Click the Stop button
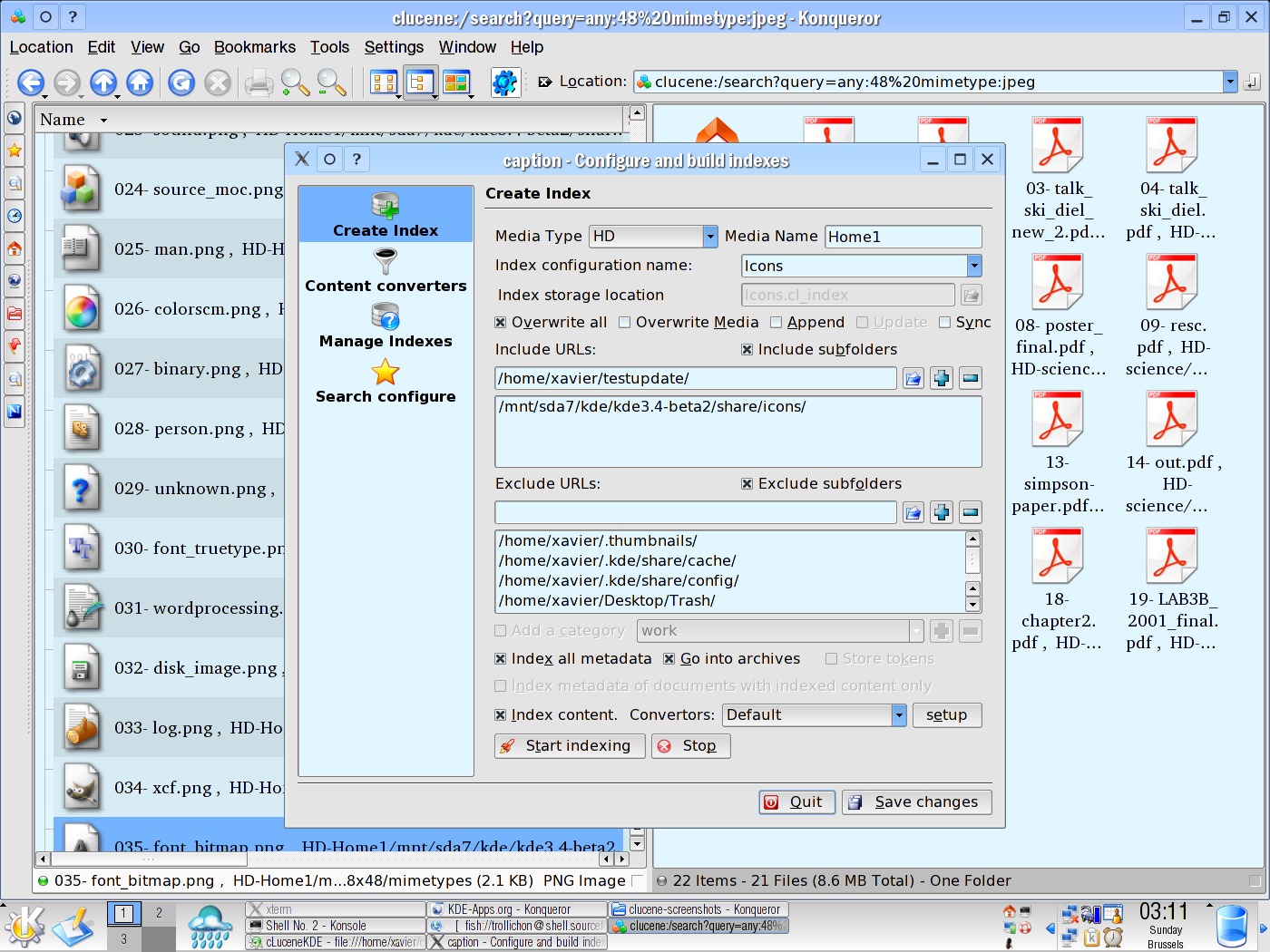 click(x=690, y=745)
